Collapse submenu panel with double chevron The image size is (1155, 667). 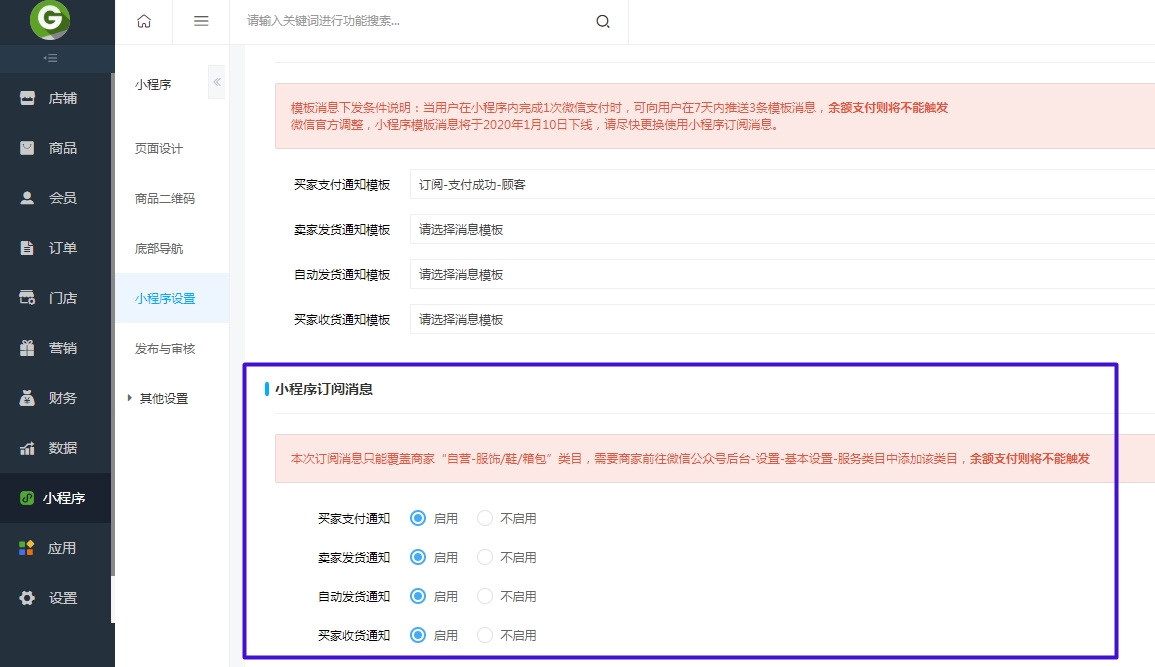click(x=216, y=82)
